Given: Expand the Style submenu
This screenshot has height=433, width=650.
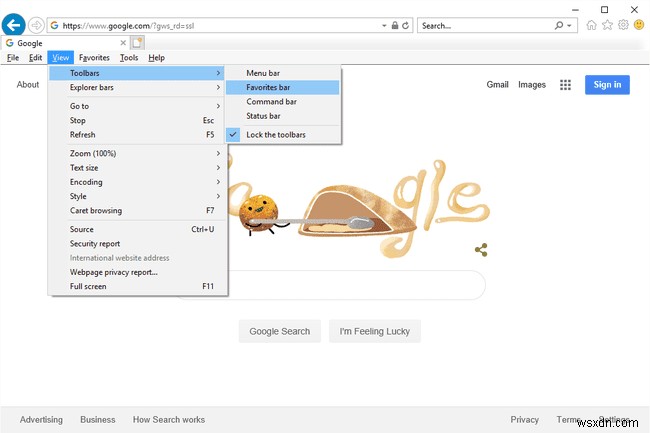Looking at the screenshot, I should pyautogui.click(x=138, y=196).
